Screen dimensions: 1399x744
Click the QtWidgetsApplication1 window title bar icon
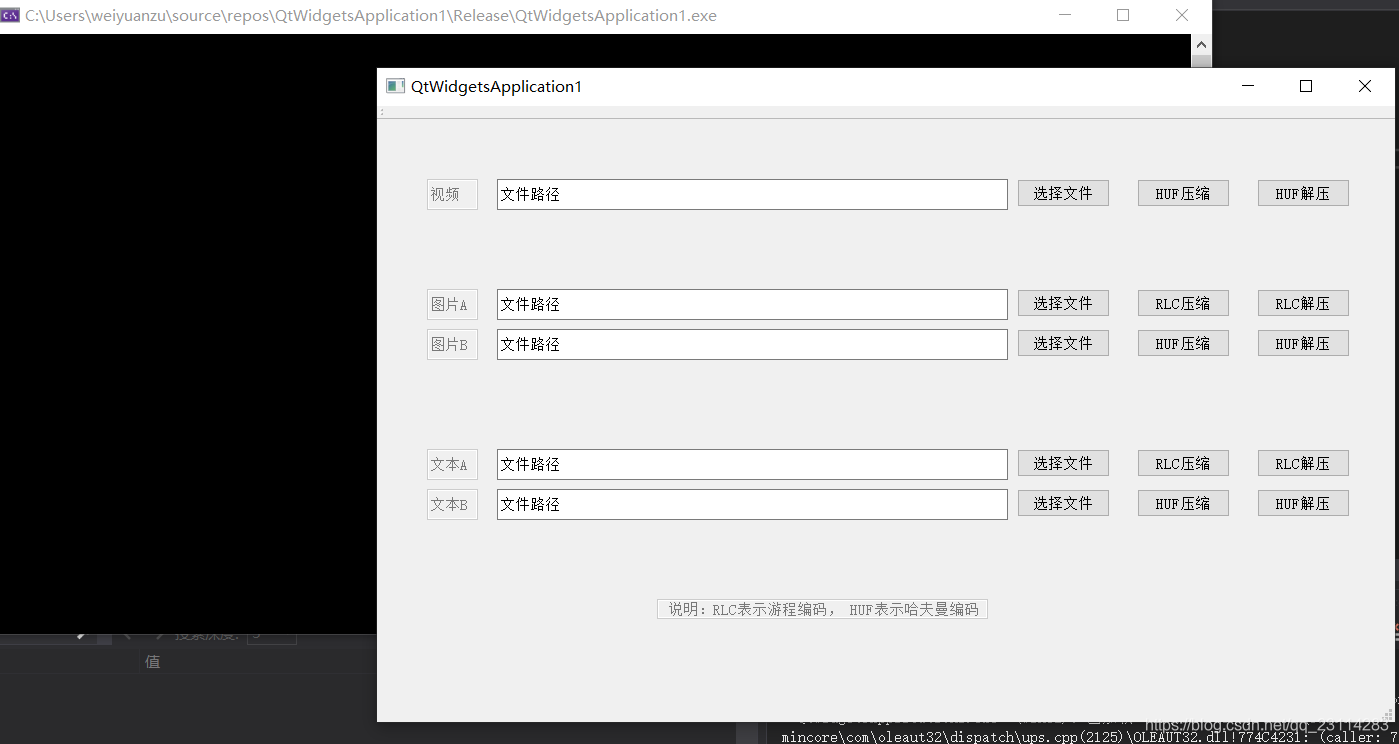(x=394, y=86)
